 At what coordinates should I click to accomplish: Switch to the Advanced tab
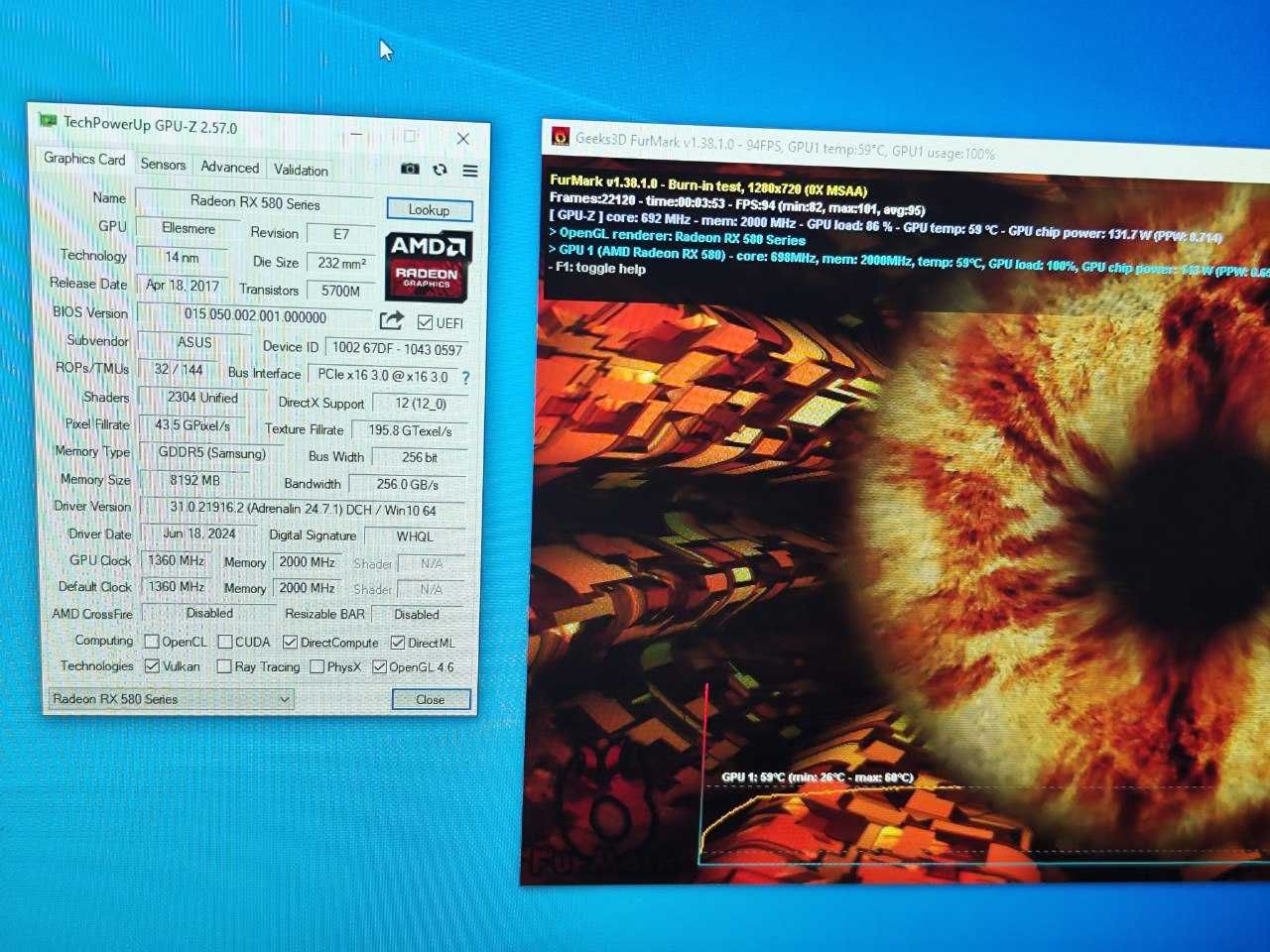229,168
